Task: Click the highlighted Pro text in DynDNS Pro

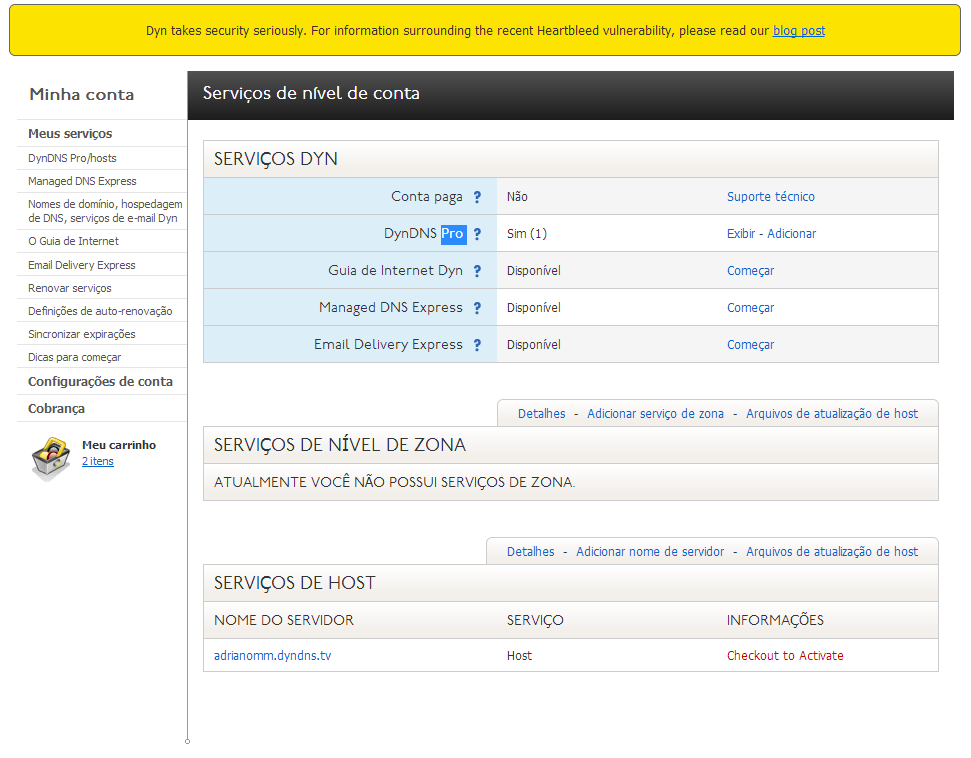Action: (453, 234)
